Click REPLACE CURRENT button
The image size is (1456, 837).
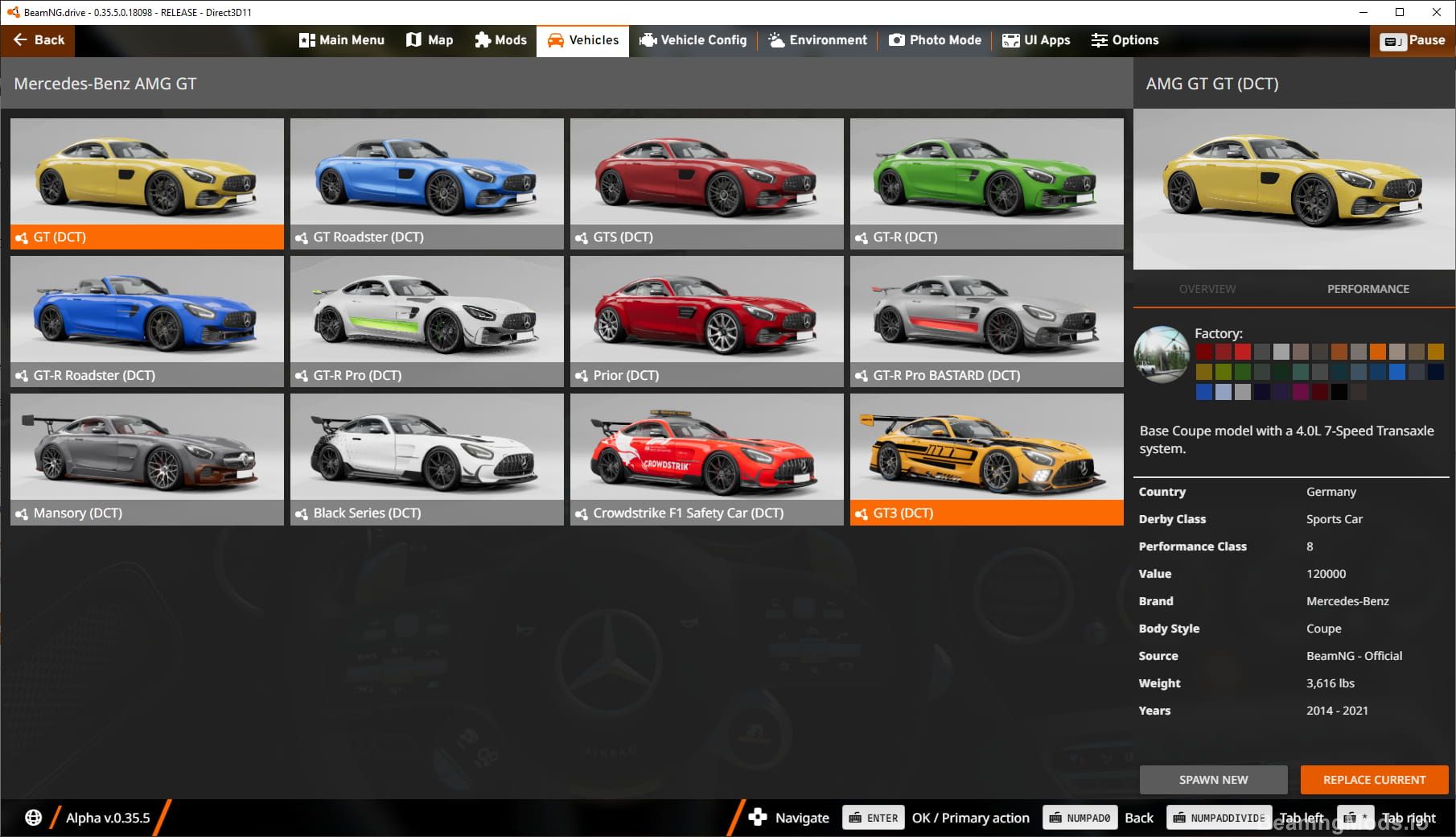click(1374, 780)
